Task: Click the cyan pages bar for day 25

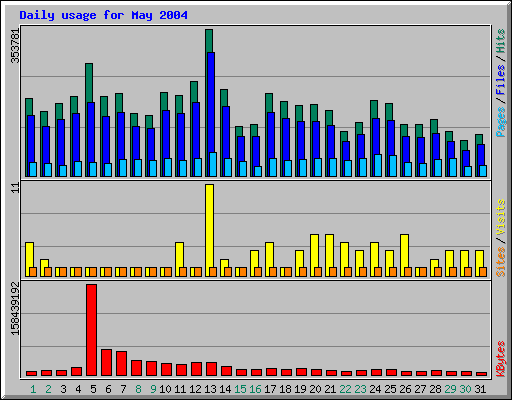Action: pos(393,166)
